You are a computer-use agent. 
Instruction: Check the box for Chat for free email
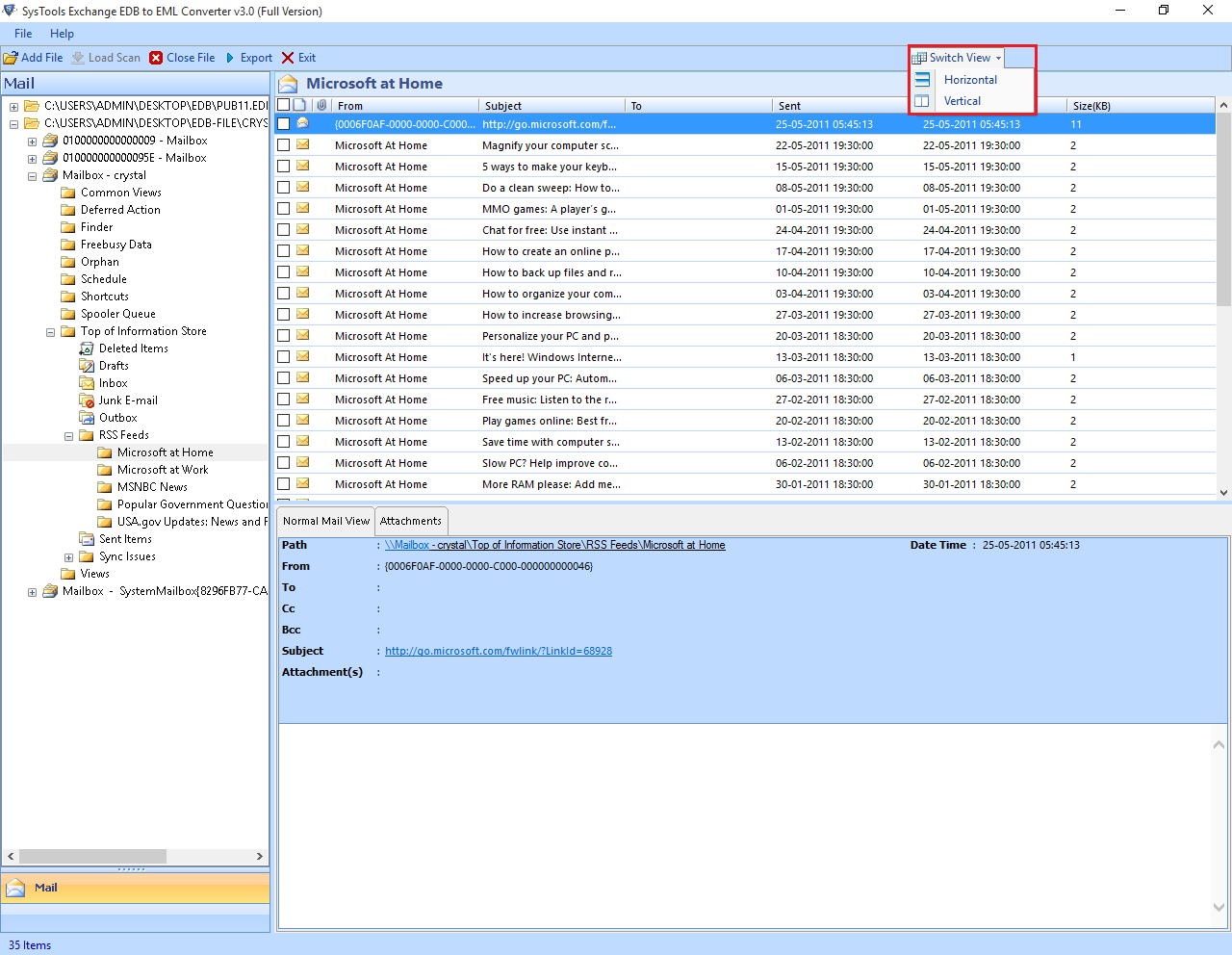(283, 230)
